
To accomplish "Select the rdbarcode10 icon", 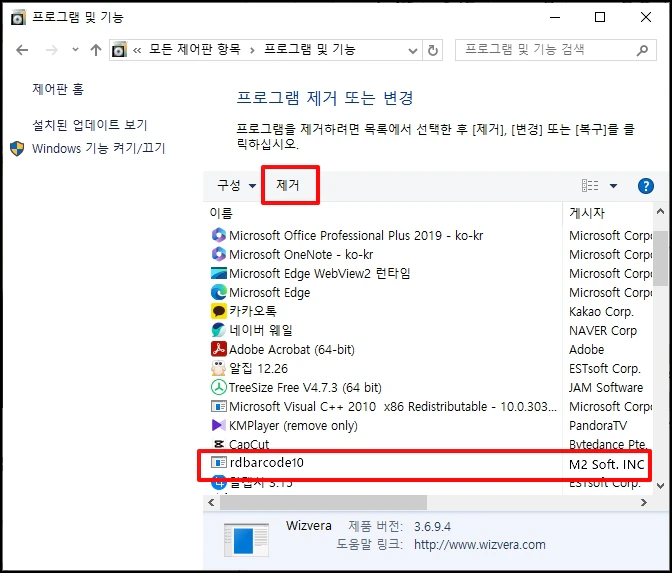I will point(219,462).
